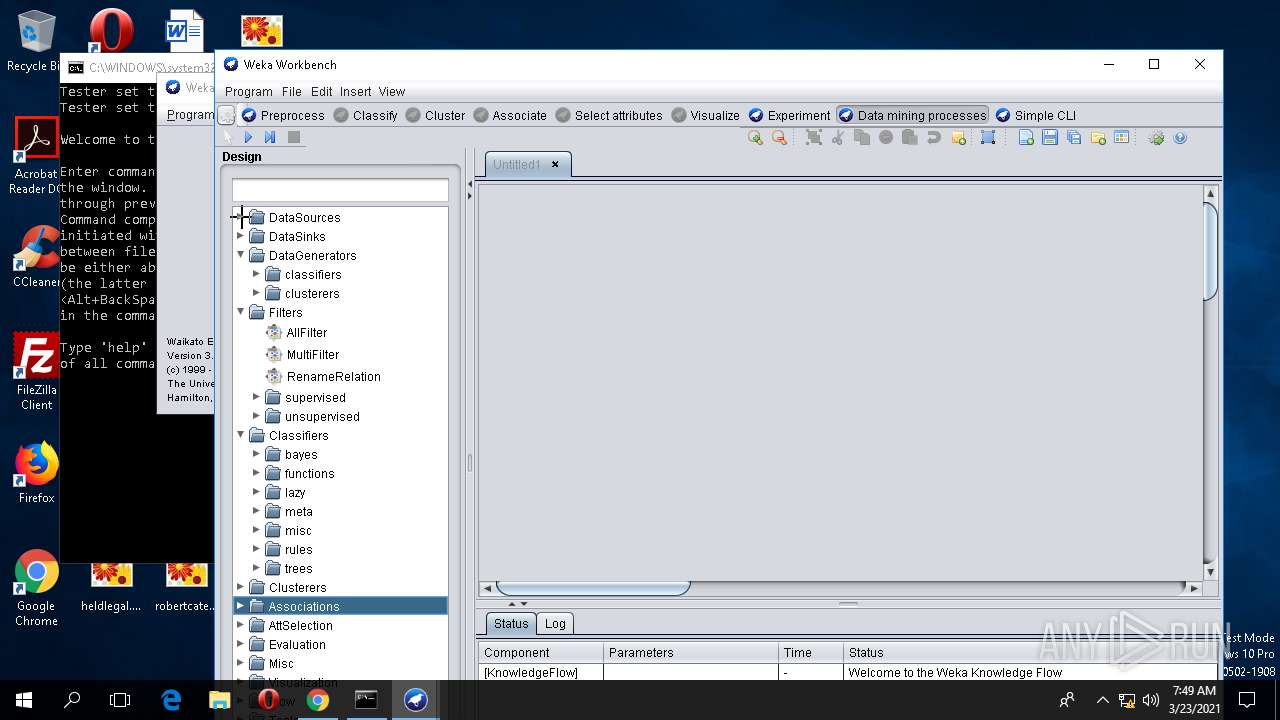
Task: Click the undo arrow toolbar icon
Action: pyautogui.click(x=933, y=138)
